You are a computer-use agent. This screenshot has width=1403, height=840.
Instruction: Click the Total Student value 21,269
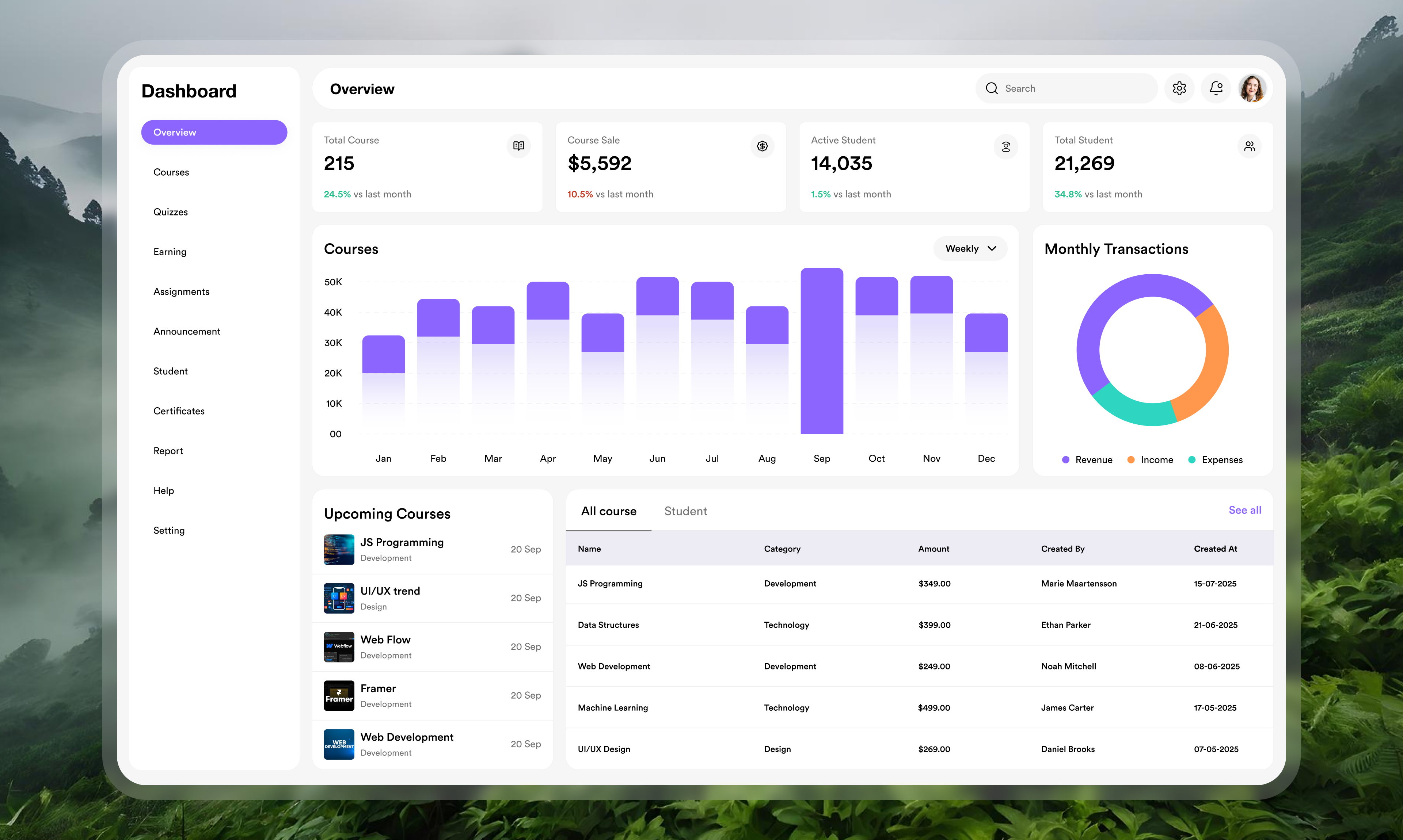(1084, 164)
